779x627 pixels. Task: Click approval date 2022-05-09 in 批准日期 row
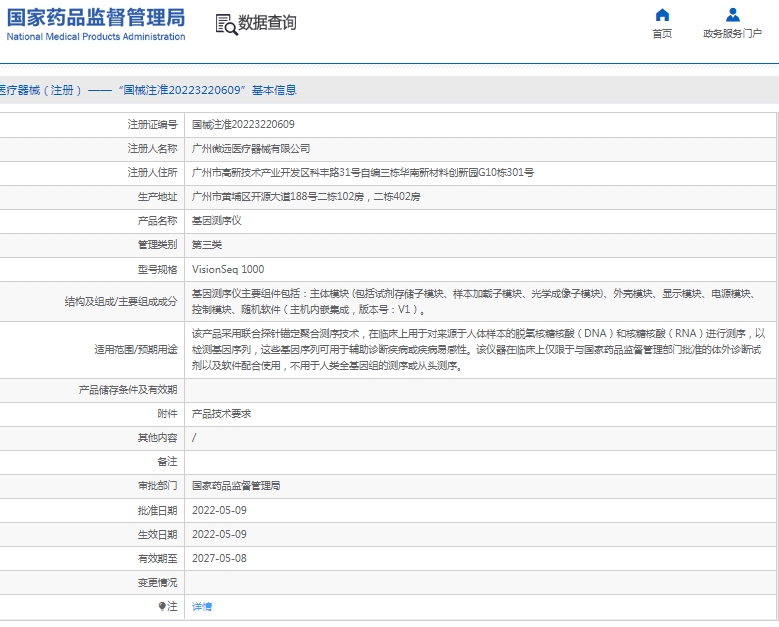tap(219, 510)
